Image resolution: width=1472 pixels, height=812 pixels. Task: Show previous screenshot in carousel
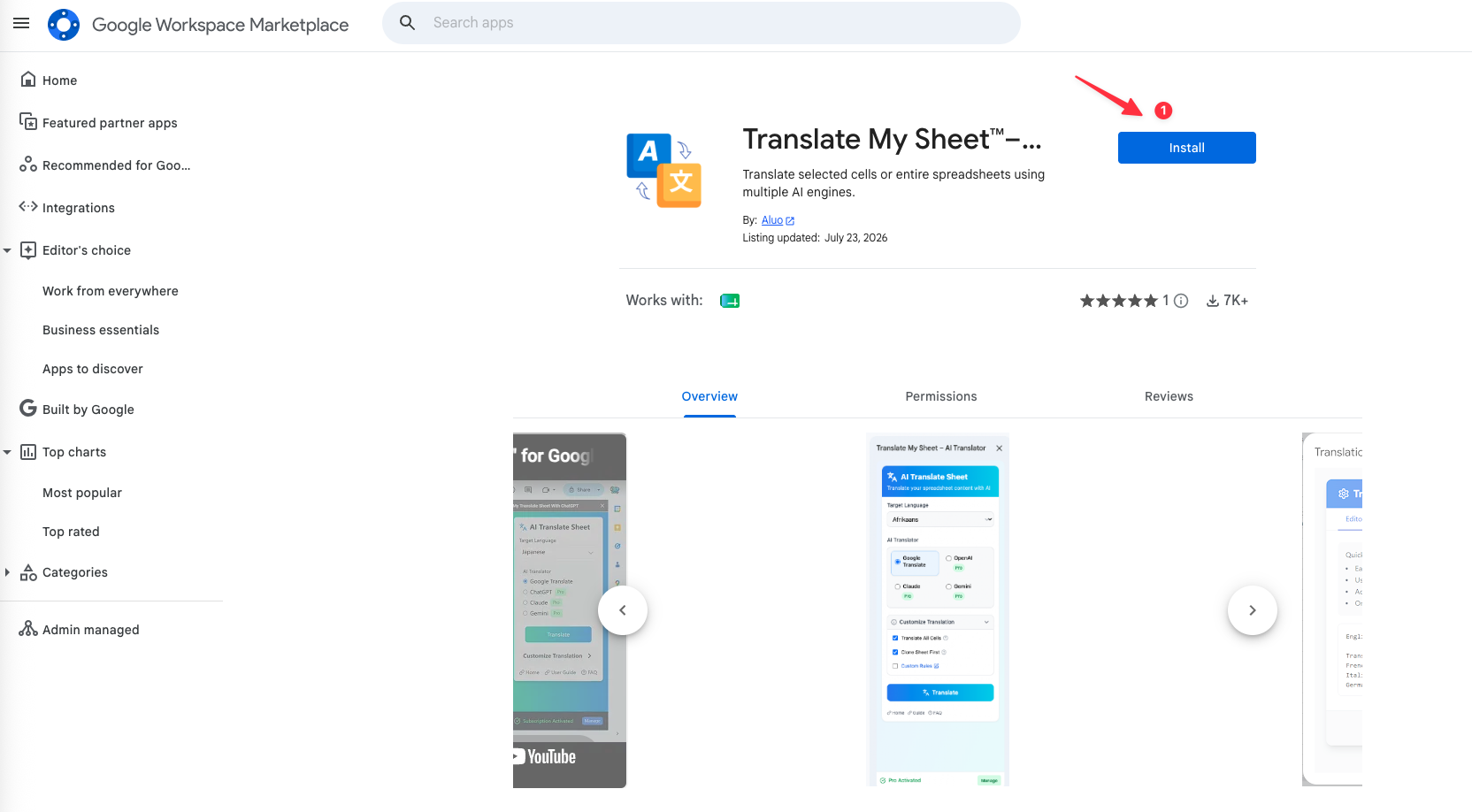click(623, 610)
